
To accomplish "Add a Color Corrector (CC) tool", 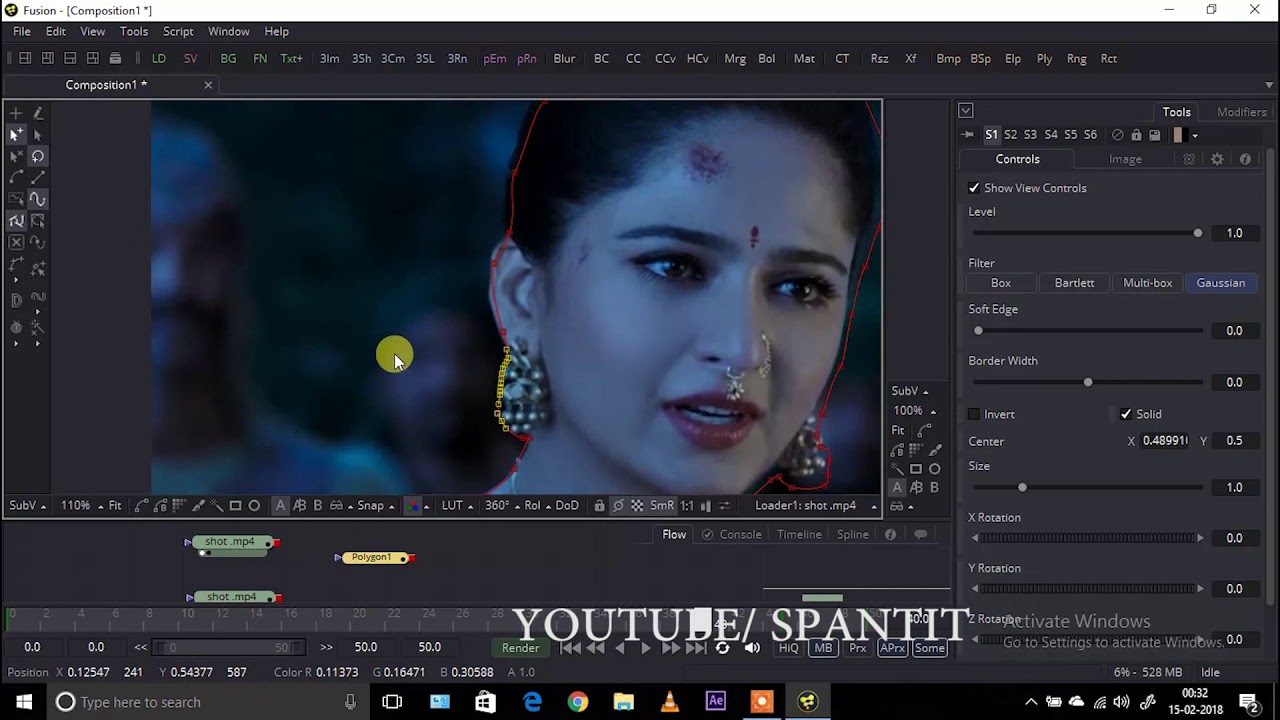I will click(633, 59).
